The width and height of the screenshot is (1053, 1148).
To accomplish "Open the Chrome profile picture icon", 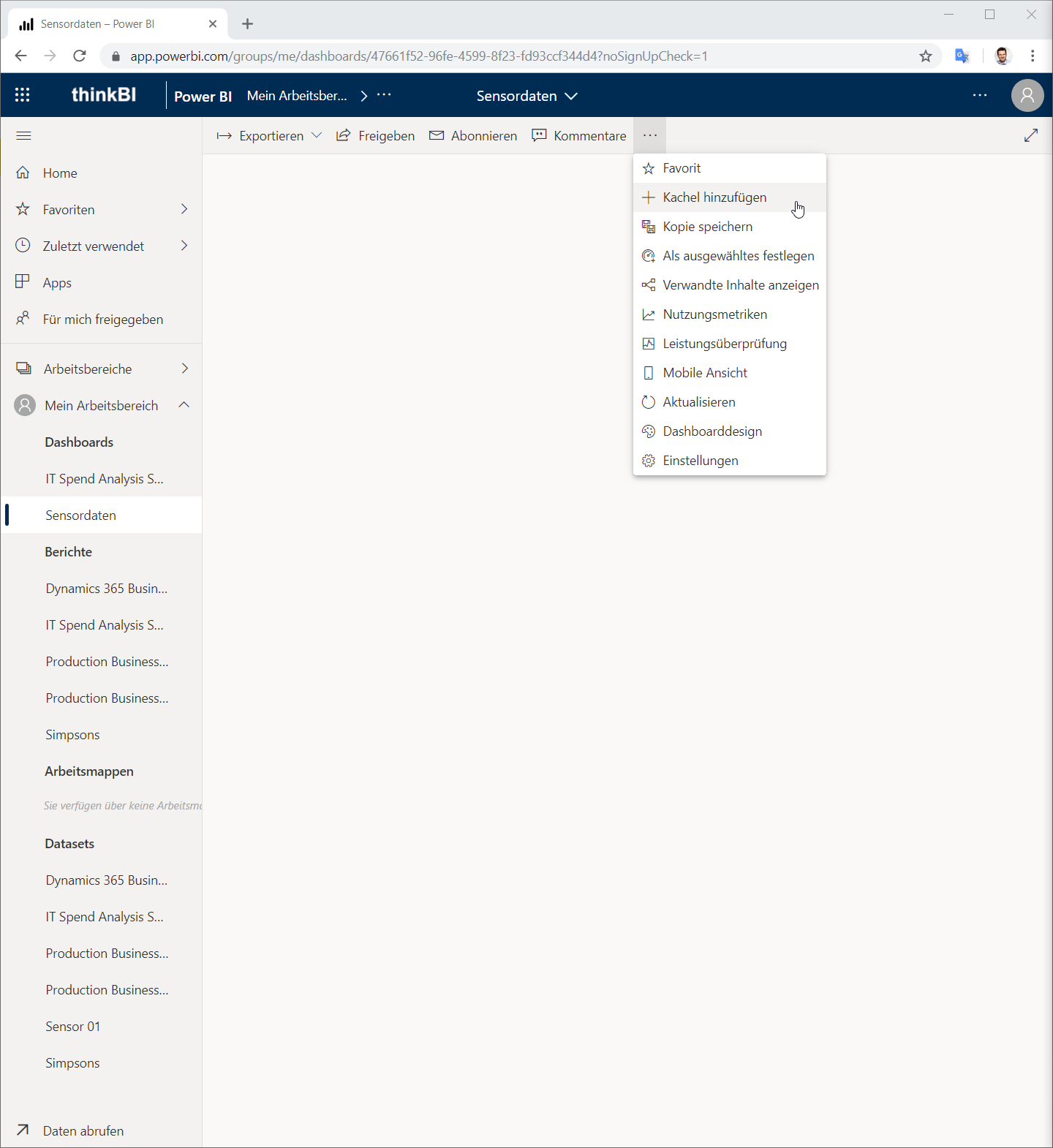I will (1003, 56).
